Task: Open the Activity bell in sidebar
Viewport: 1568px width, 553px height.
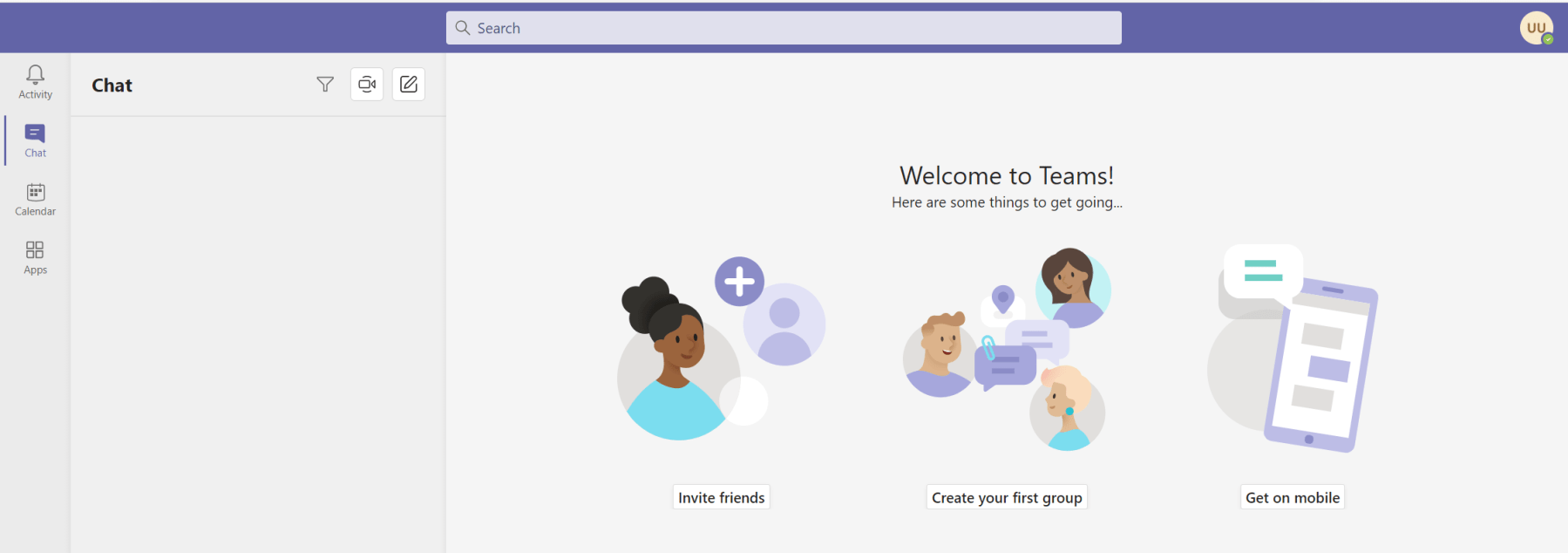Action: coord(35,82)
